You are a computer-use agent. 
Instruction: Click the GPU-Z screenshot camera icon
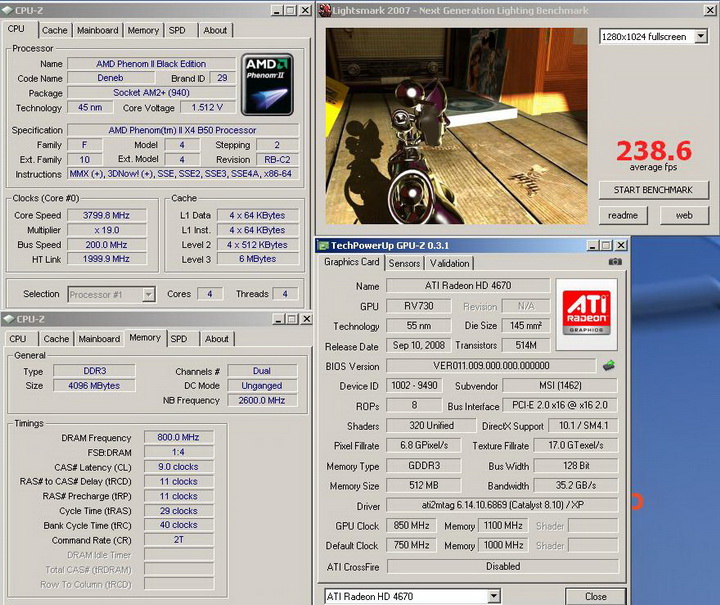[615, 262]
